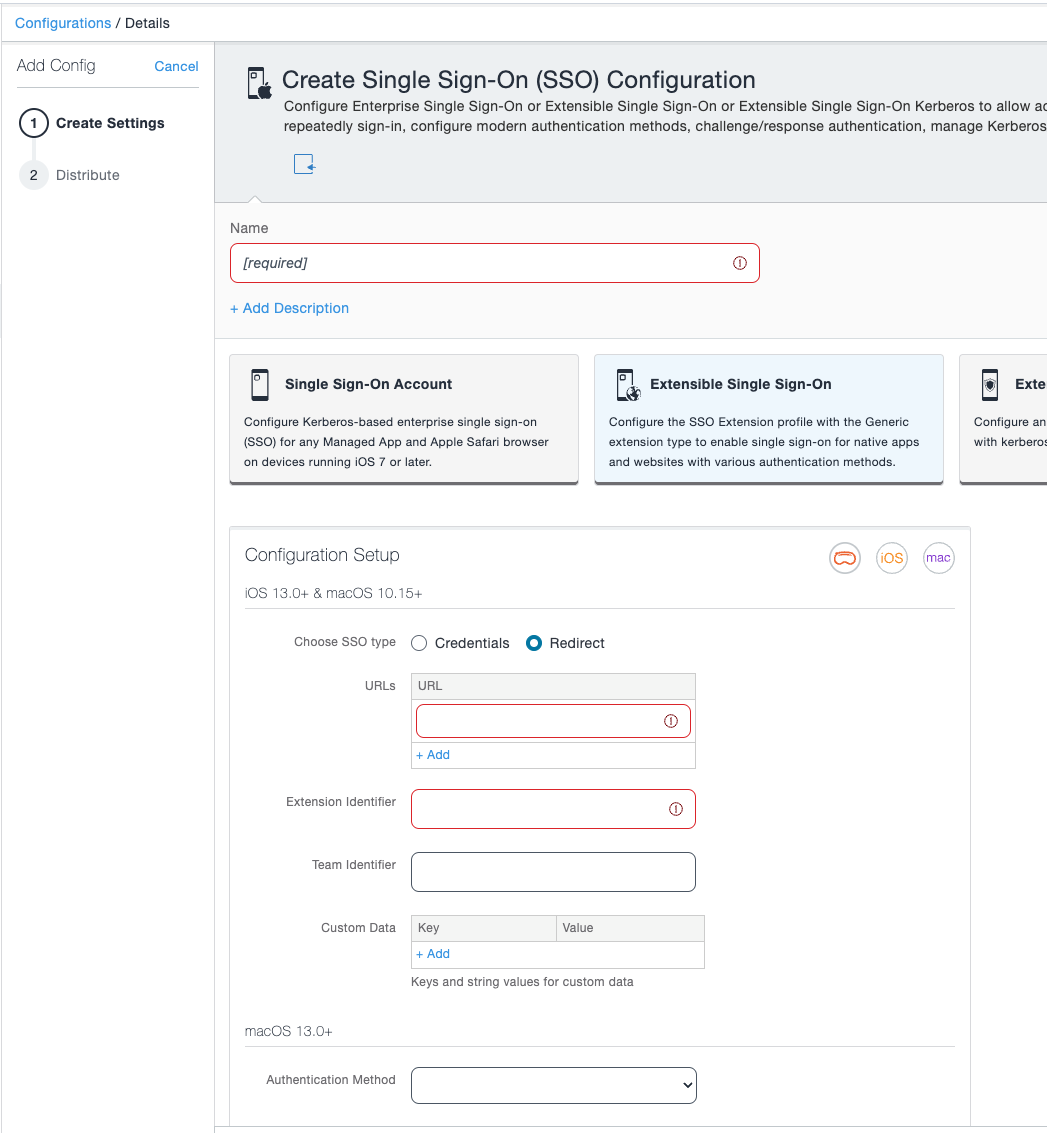Open the Authentication Method dropdown
The width and height of the screenshot is (1047, 1133).
point(553,1085)
